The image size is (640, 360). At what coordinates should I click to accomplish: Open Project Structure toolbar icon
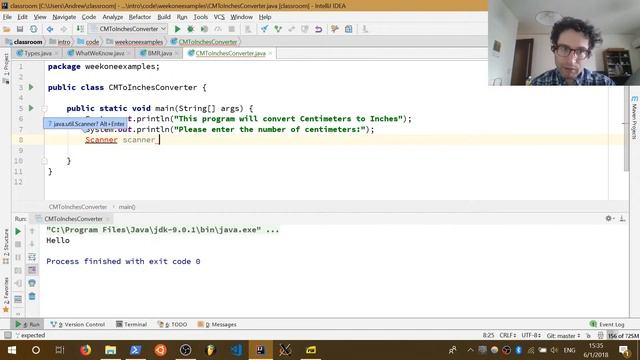pos(349,29)
